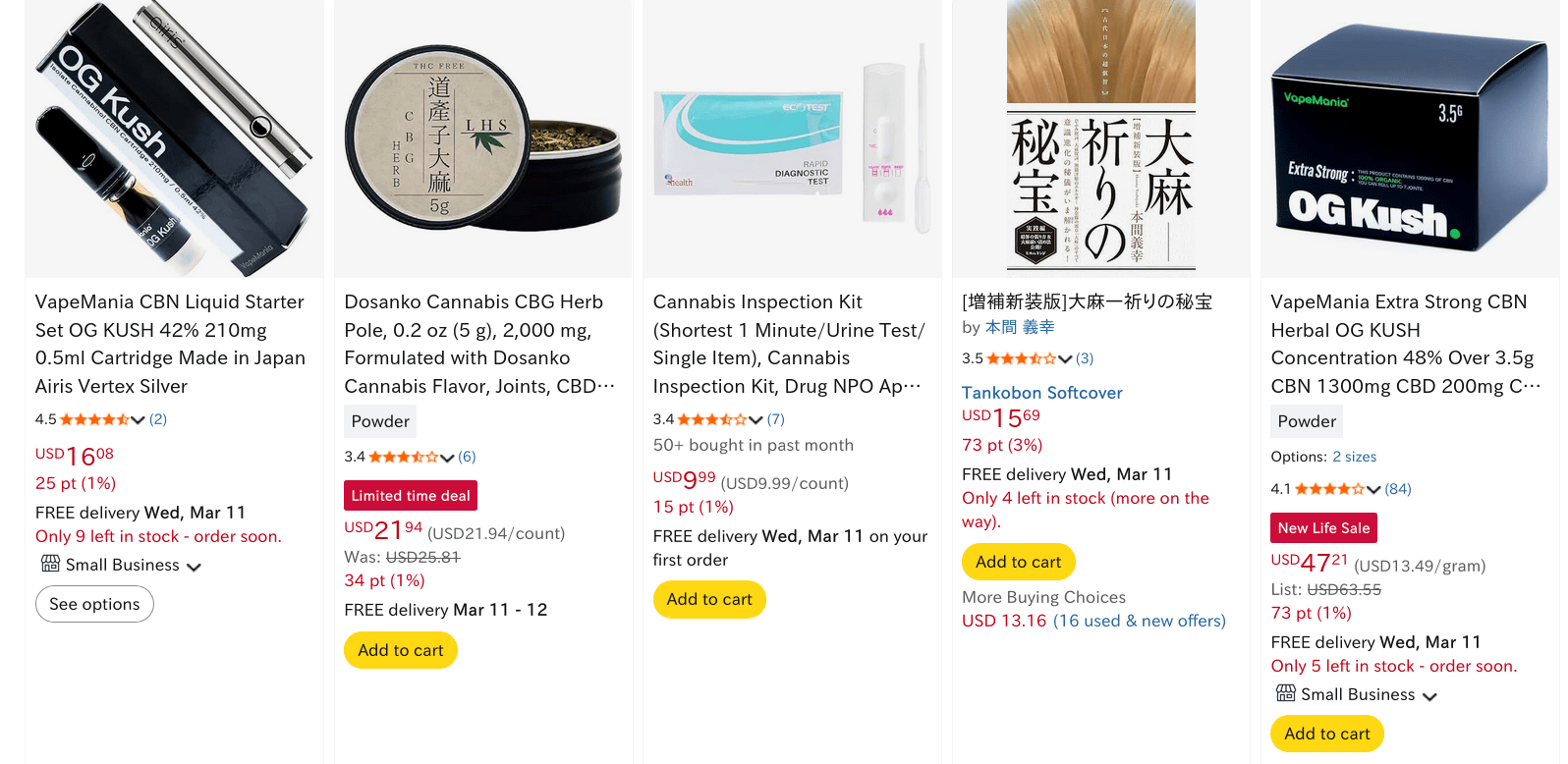This screenshot has width=1568, height=764.
Task: Click the 3.5 star rating on the Japanese book
Action: [1022, 358]
